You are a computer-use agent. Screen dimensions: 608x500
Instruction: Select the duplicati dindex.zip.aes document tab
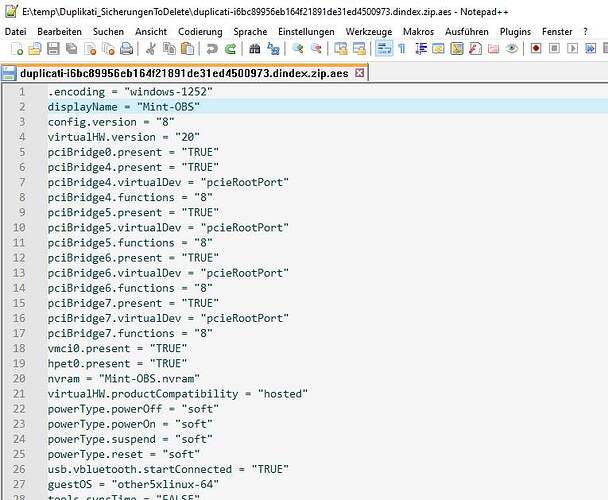pyautogui.click(x=184, y=73)
